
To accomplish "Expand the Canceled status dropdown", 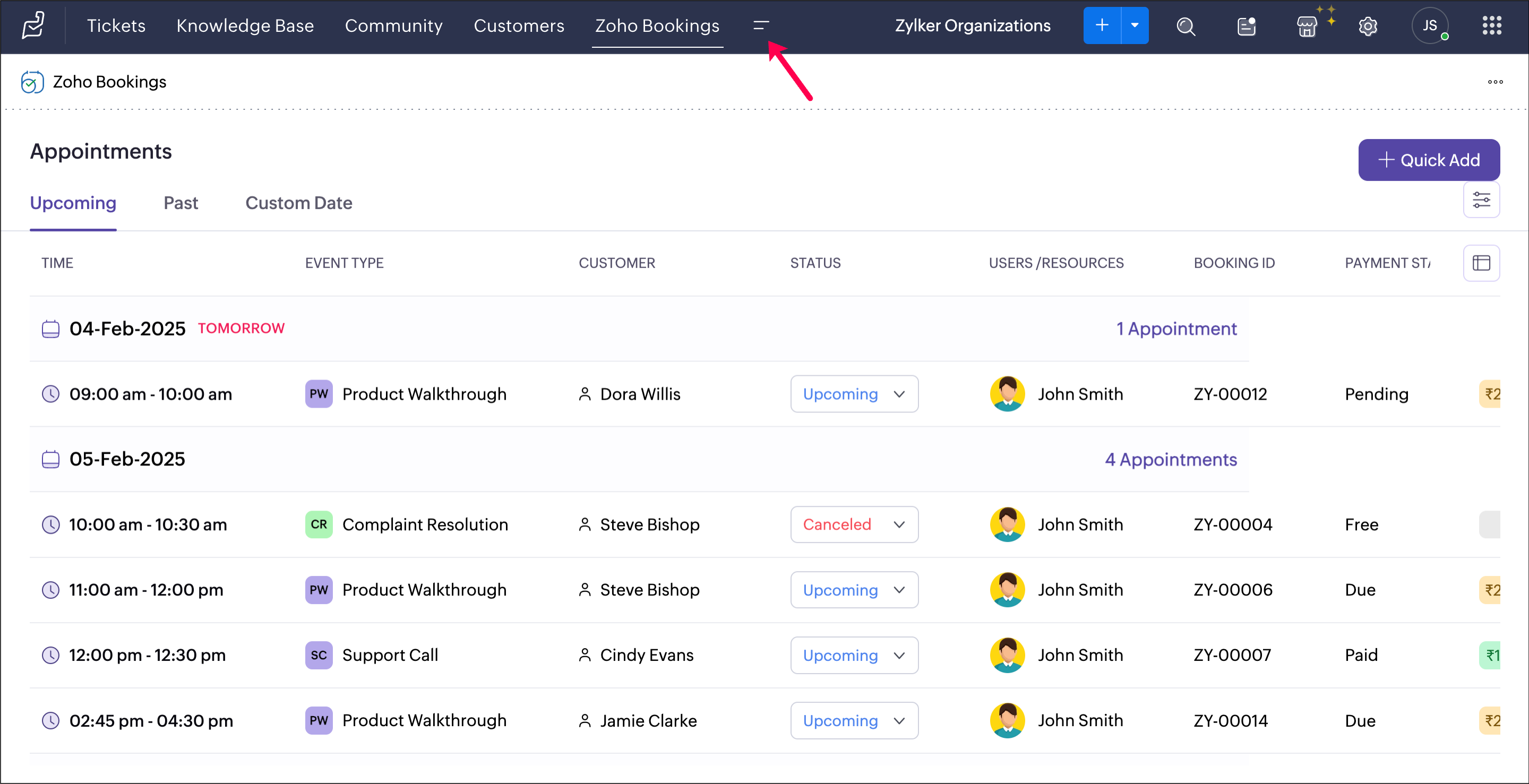I will tap(854, 524).
